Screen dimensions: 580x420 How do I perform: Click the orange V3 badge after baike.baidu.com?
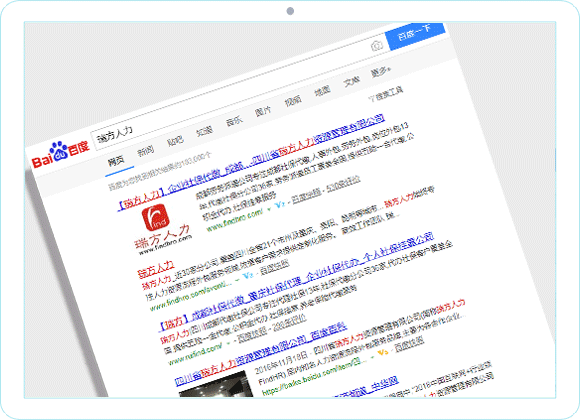383,352
